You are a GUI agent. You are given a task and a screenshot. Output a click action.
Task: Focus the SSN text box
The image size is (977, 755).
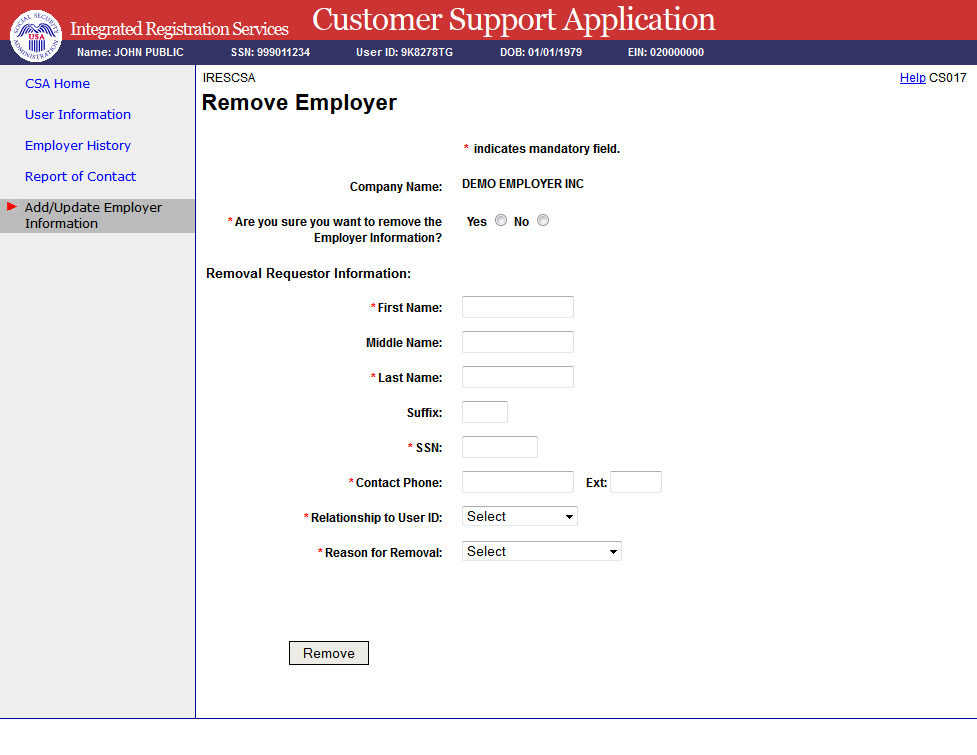point(499,447)
